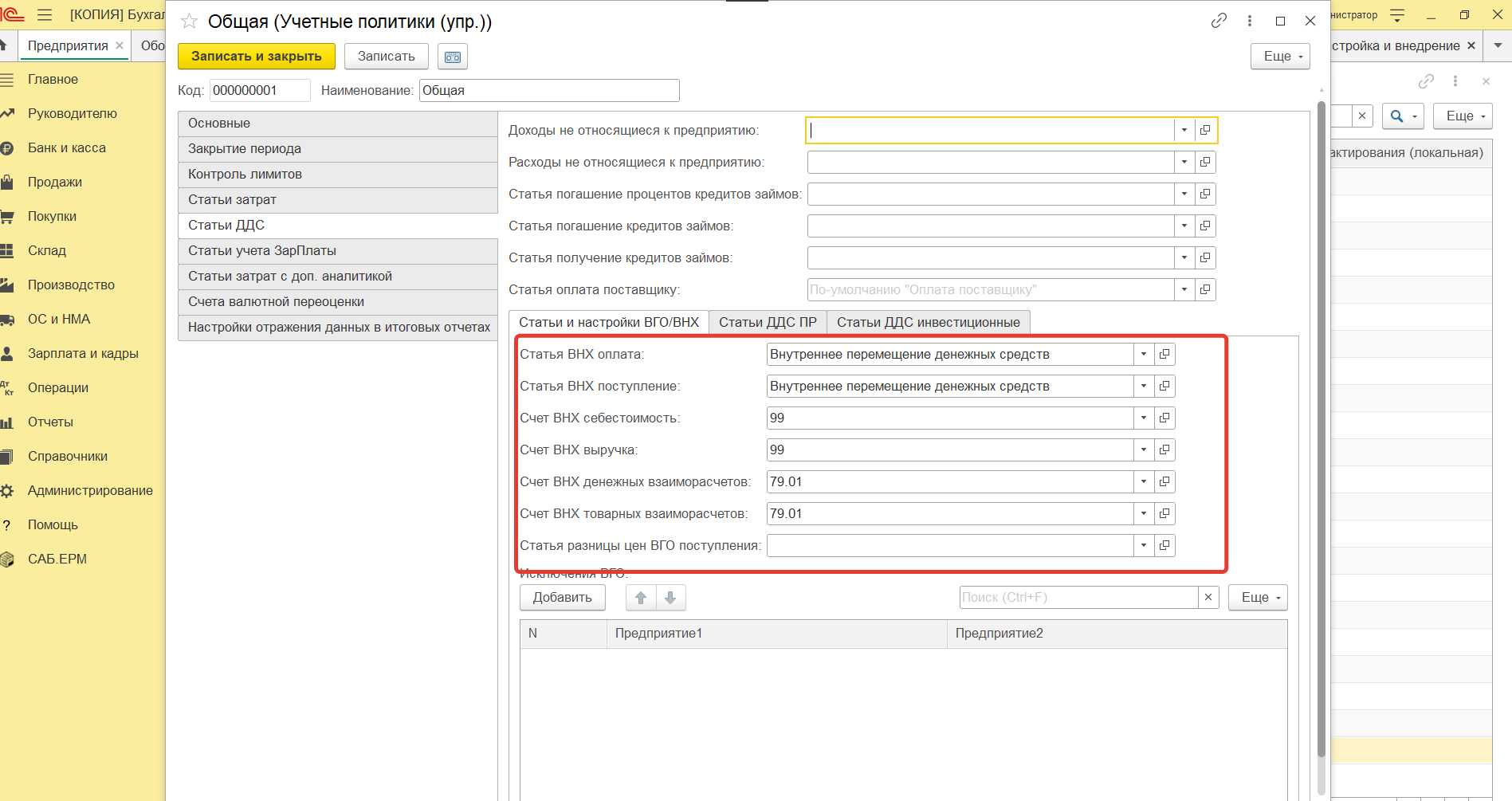Open the linked account for Счет ВНХ выручка
1512x801 pixels.
pyautogui.click(x=1164, y=450)
